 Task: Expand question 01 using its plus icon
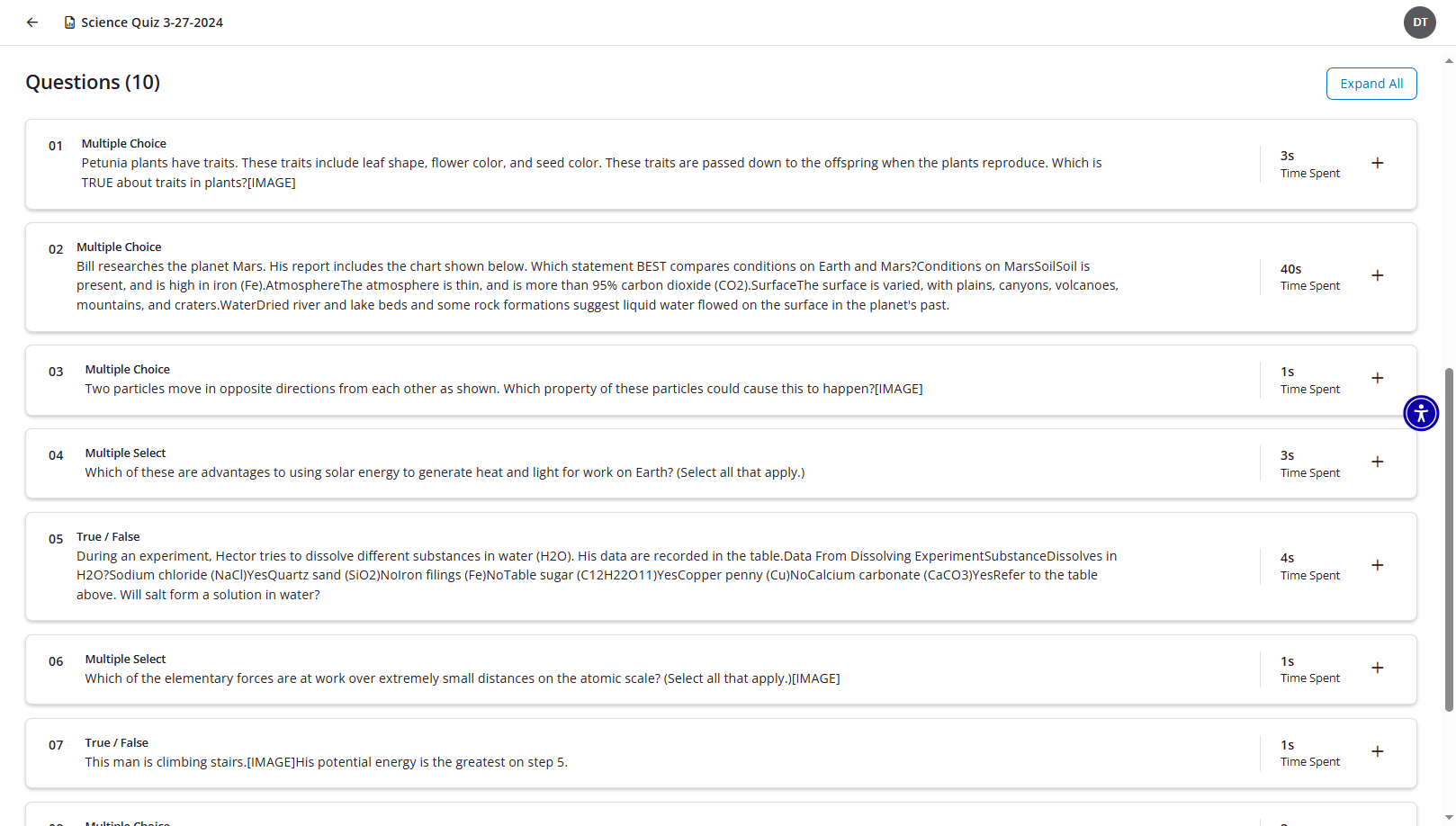coord(1378,163)
